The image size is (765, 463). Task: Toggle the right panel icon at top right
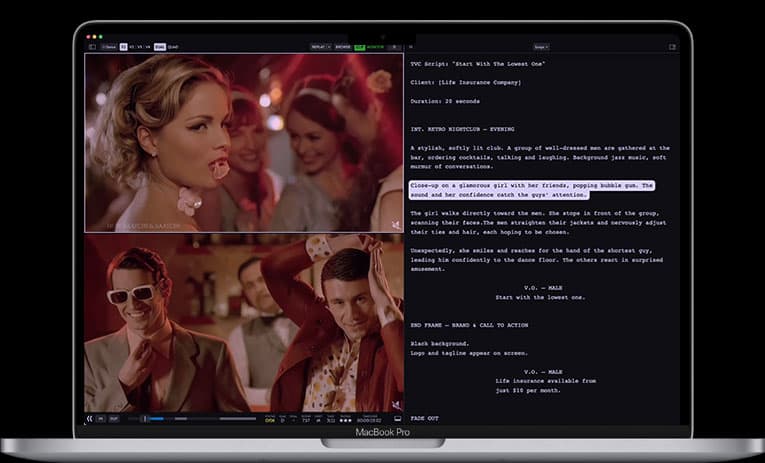672,46
